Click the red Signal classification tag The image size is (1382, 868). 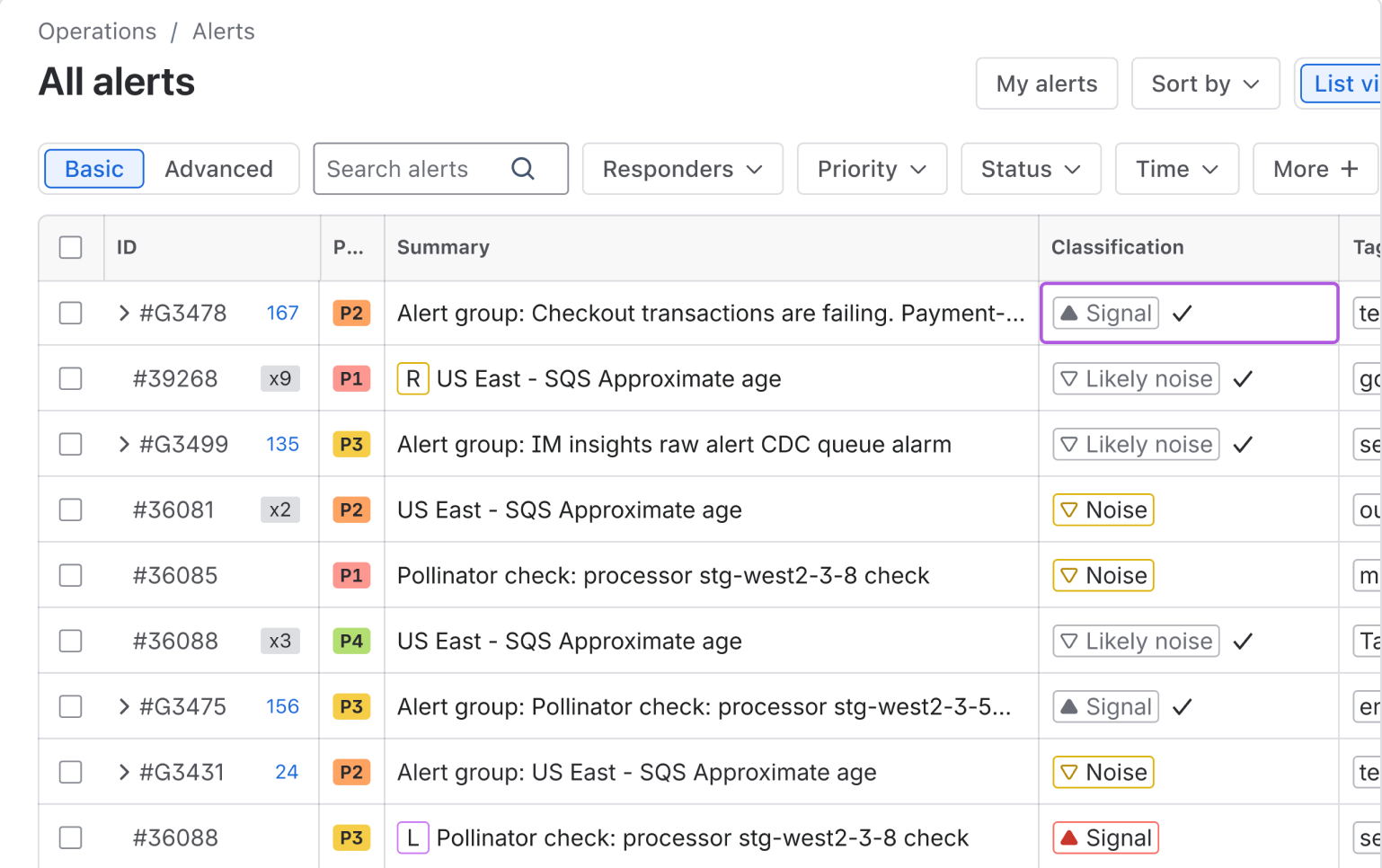tap(1105, 838)
